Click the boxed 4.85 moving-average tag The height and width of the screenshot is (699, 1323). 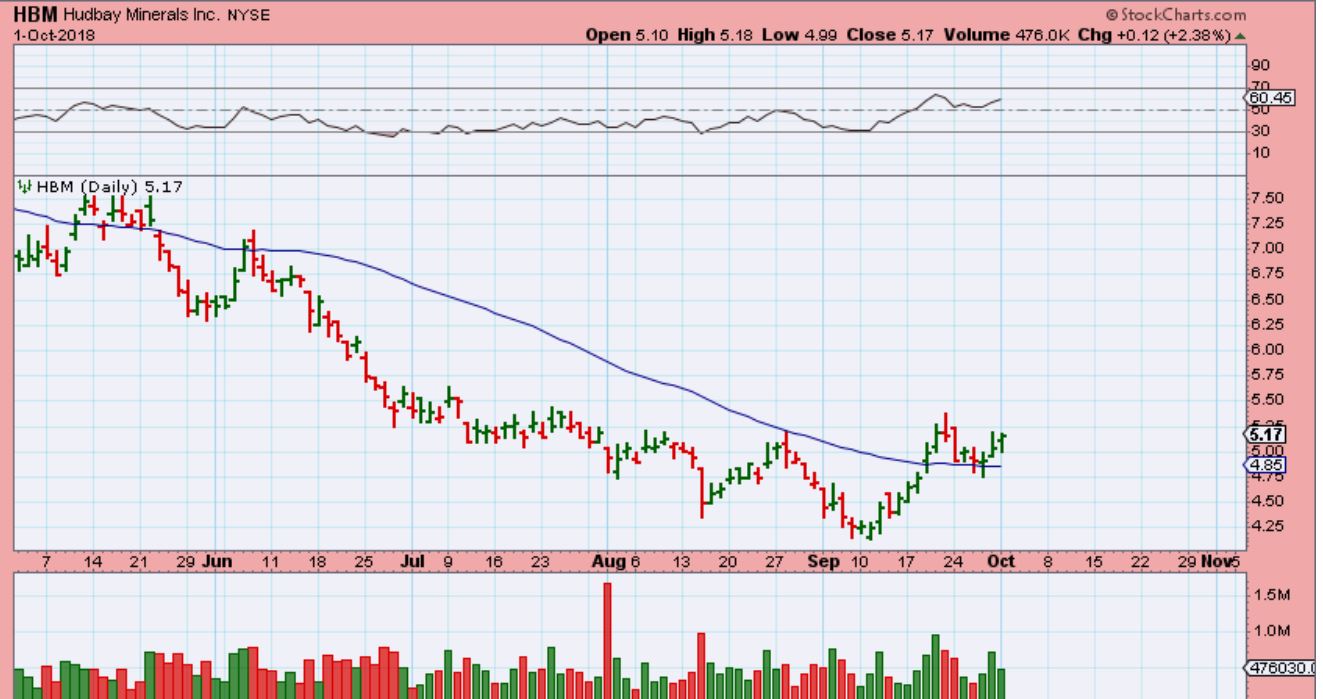pyautogui.click(x=1264, y=465)
